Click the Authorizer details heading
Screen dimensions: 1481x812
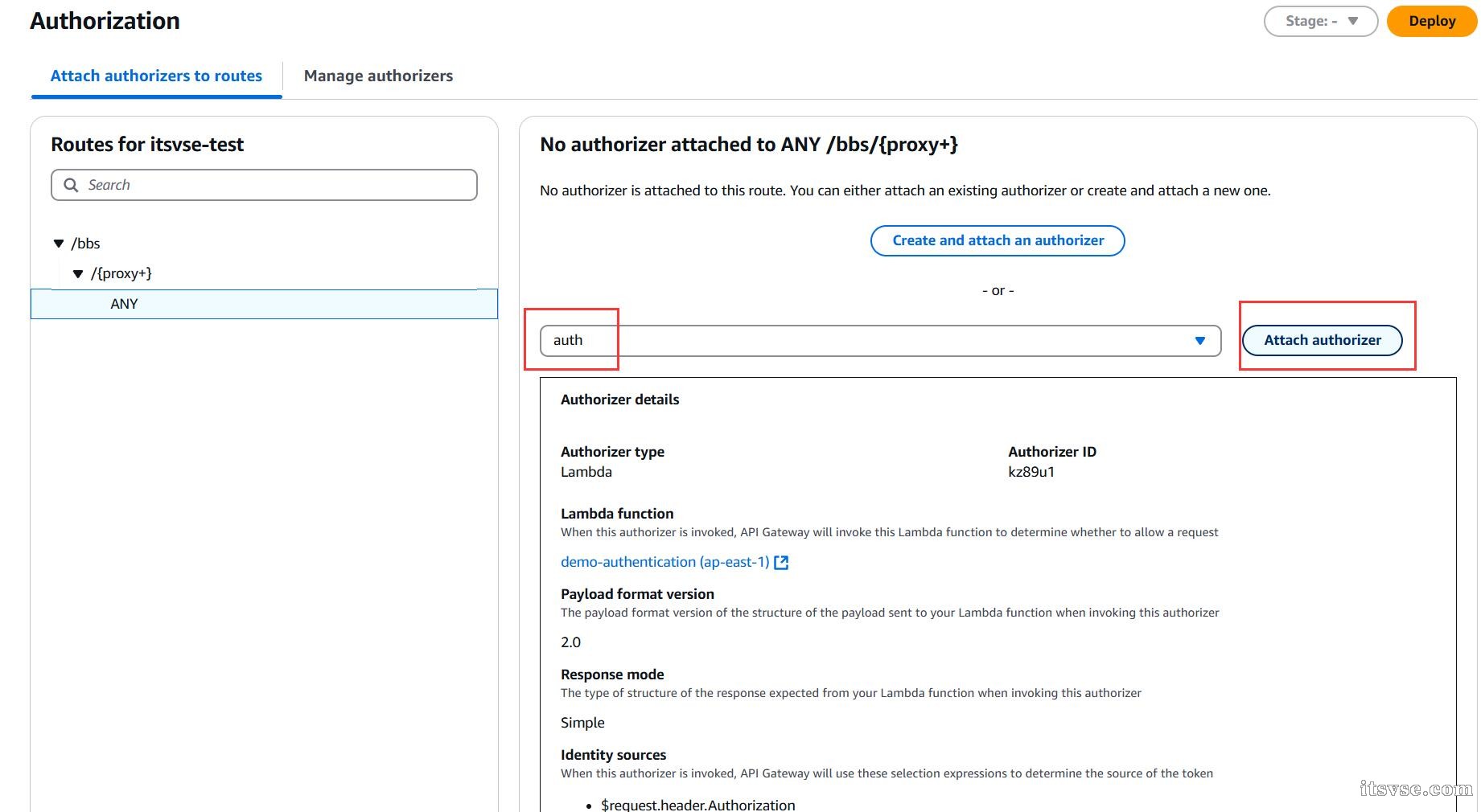click(619, 400)
